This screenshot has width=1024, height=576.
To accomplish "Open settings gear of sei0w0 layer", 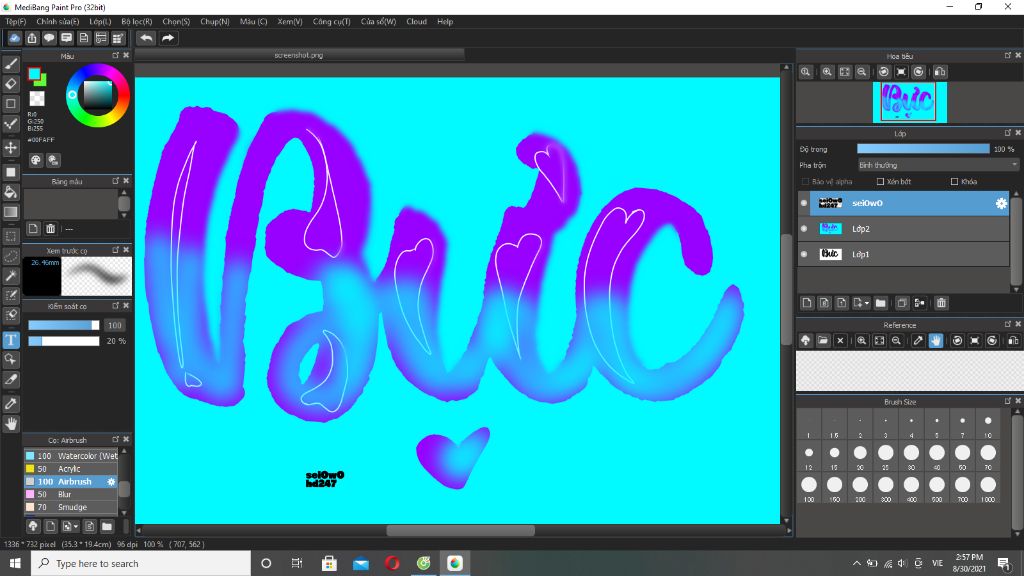I will pos(1001,203).
